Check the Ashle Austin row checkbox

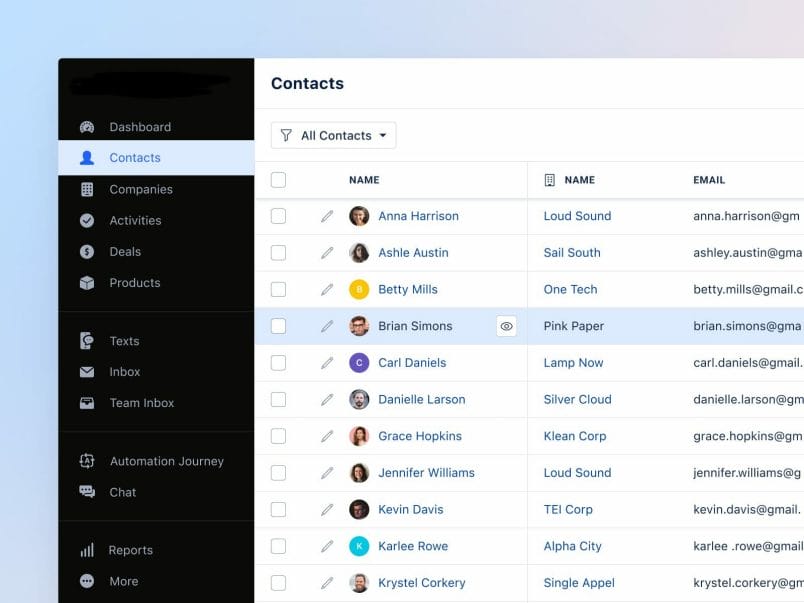(278, 253)
